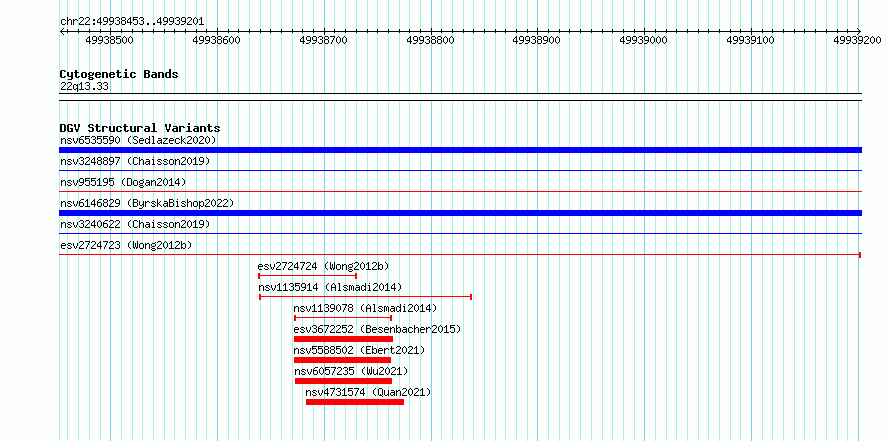
Task: Open variant esv3672252 (Besenbacher2015) label
Action: [x=377, y=329]
